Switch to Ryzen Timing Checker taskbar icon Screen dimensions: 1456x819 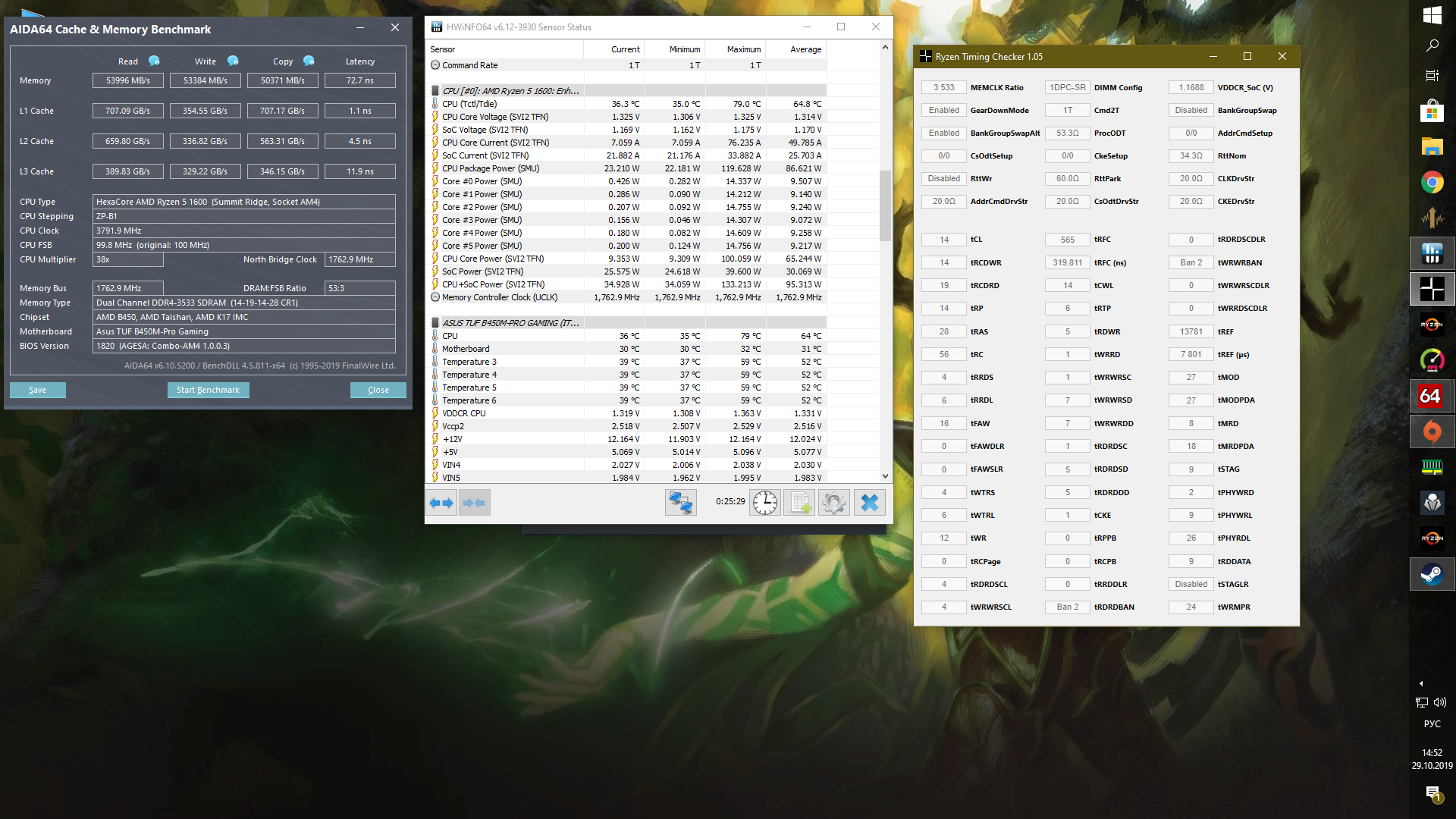1432,289
